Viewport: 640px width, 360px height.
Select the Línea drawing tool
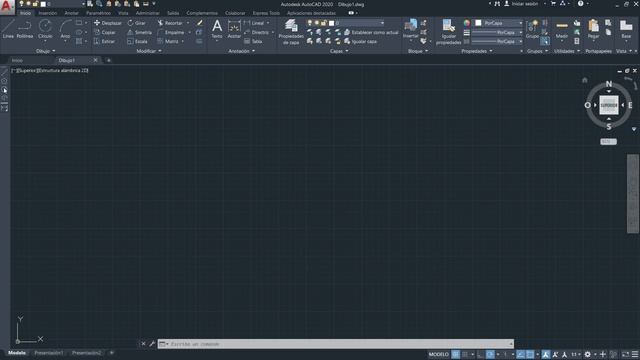(x=8, y=29)
